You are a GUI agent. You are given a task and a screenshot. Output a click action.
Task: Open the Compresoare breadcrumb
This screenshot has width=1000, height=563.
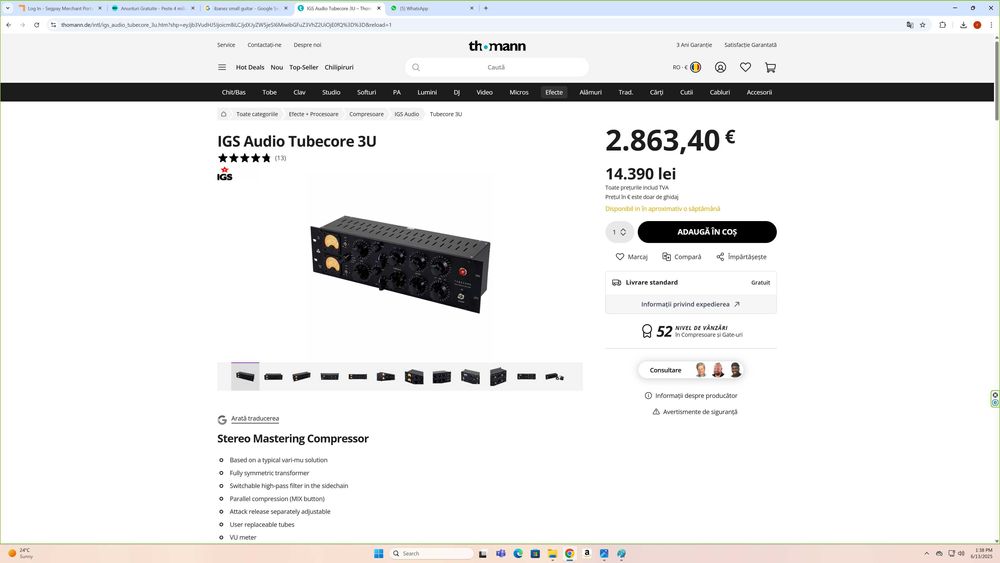pyautogui.click(x=366, y=114)
